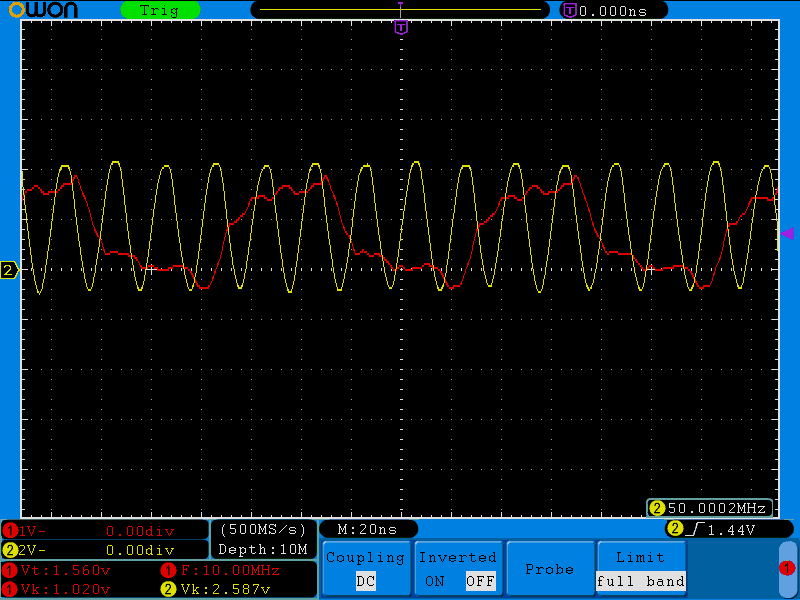Click the Depth:10M memory depth readout
800x600 pixels.
pyautogui.click(x=263, y=549)
